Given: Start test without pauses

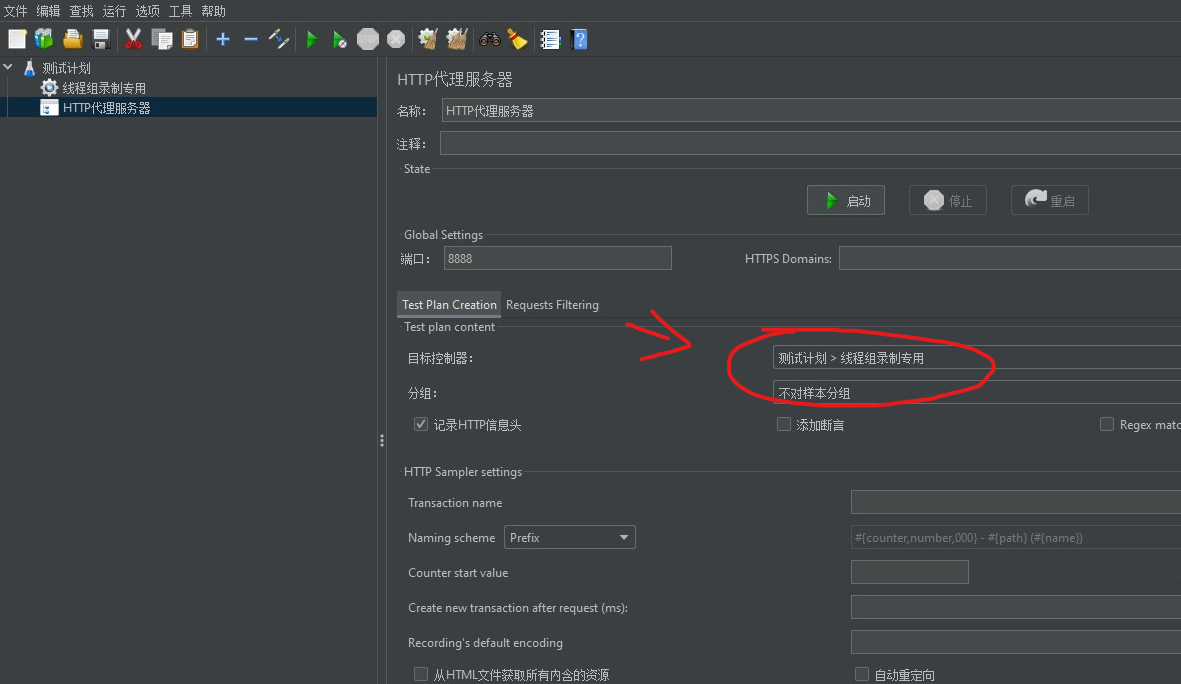Looking at the screenshot, I should 340,38.
